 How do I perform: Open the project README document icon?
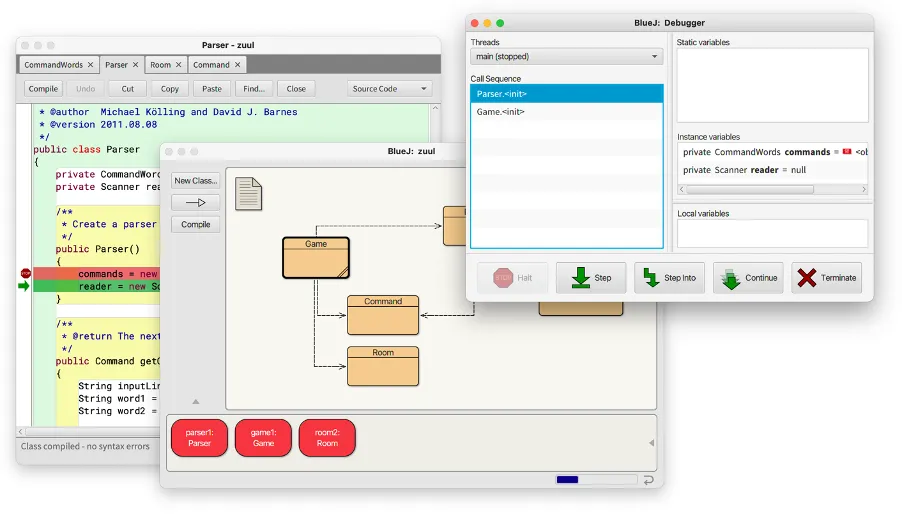pyautogui.click(x=249, y=194)
